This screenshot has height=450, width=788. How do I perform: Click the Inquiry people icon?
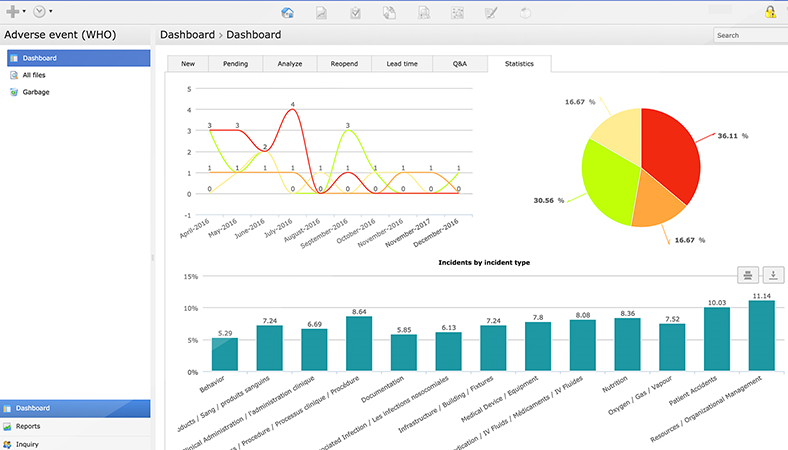tap(7, 444)
